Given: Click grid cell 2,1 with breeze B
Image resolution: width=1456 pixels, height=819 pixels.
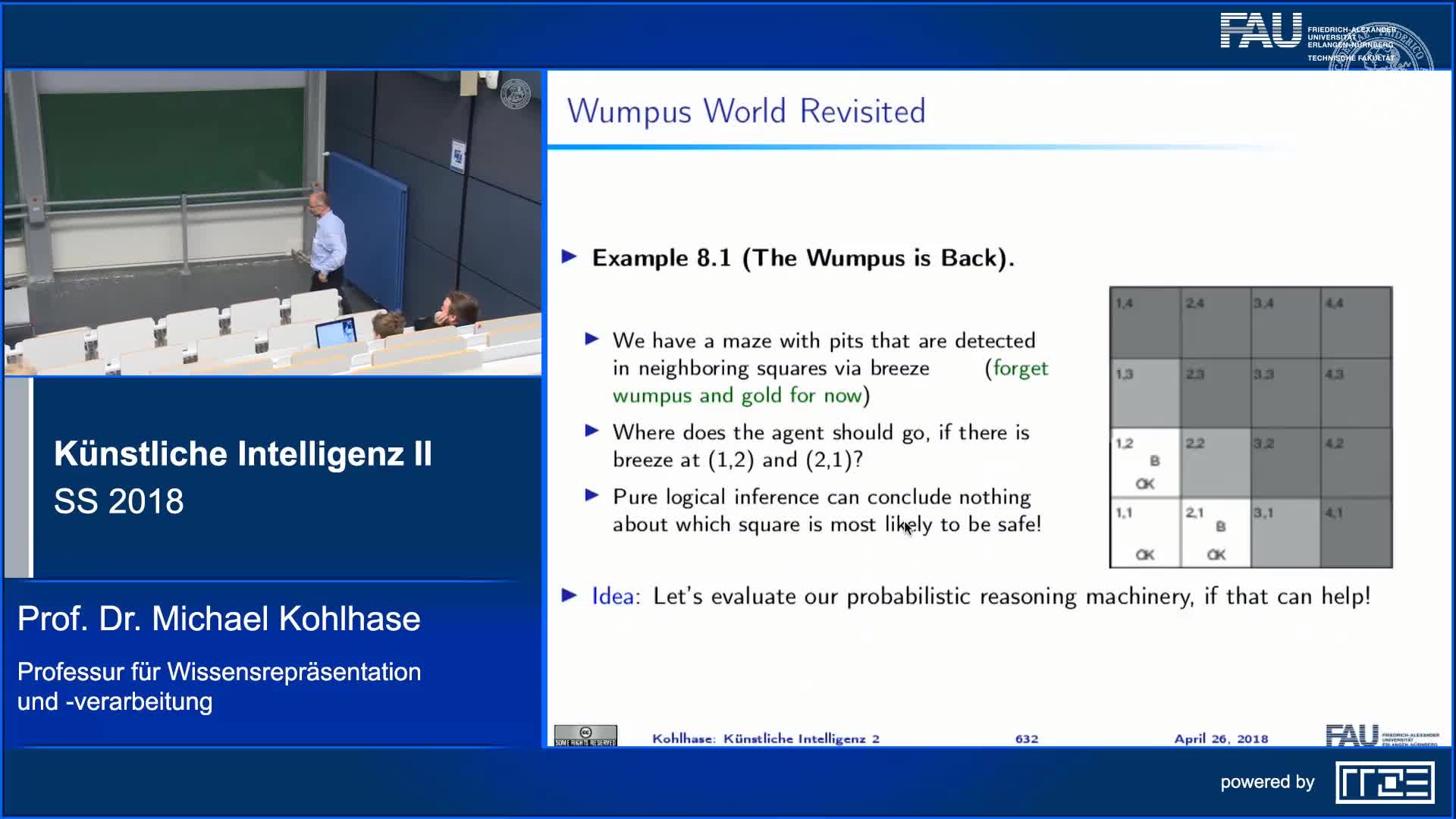Looking at the screenshot, I should [1215, 533].
